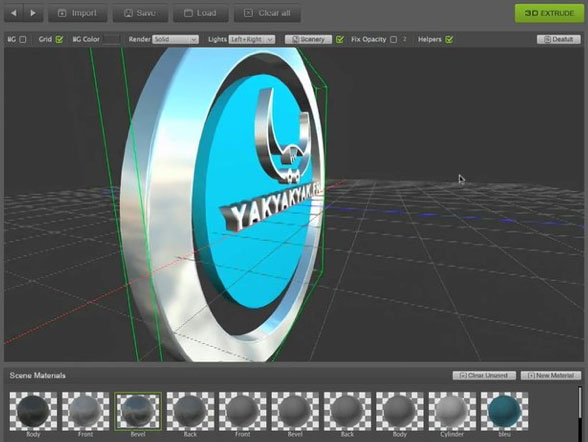Uncheck the checkbox beside Scenery
Image resolution: width=588 pixels, height=442 pixels.
coord(340,39)
